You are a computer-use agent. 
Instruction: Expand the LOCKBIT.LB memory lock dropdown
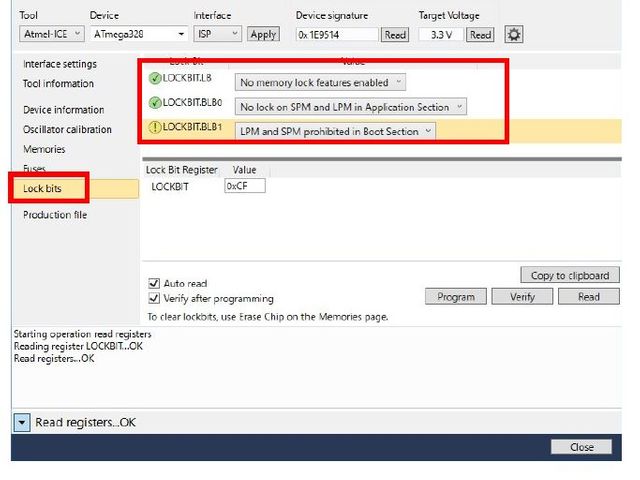tap(320, 82)
